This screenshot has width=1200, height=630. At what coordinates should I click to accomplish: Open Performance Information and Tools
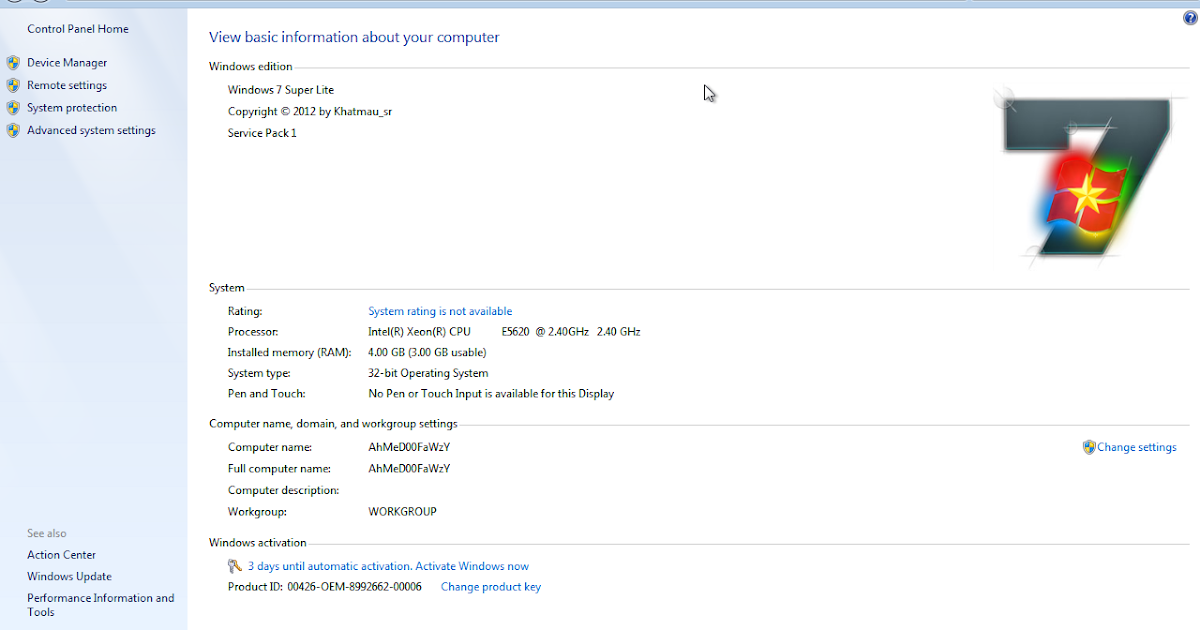point(100,605)
